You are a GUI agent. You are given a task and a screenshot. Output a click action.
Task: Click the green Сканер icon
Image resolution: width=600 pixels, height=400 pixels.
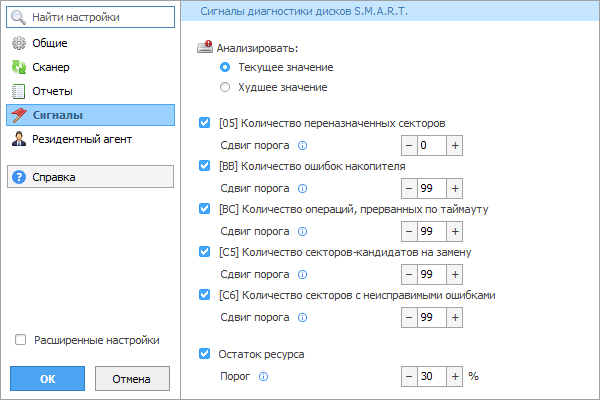pos(19,67)
